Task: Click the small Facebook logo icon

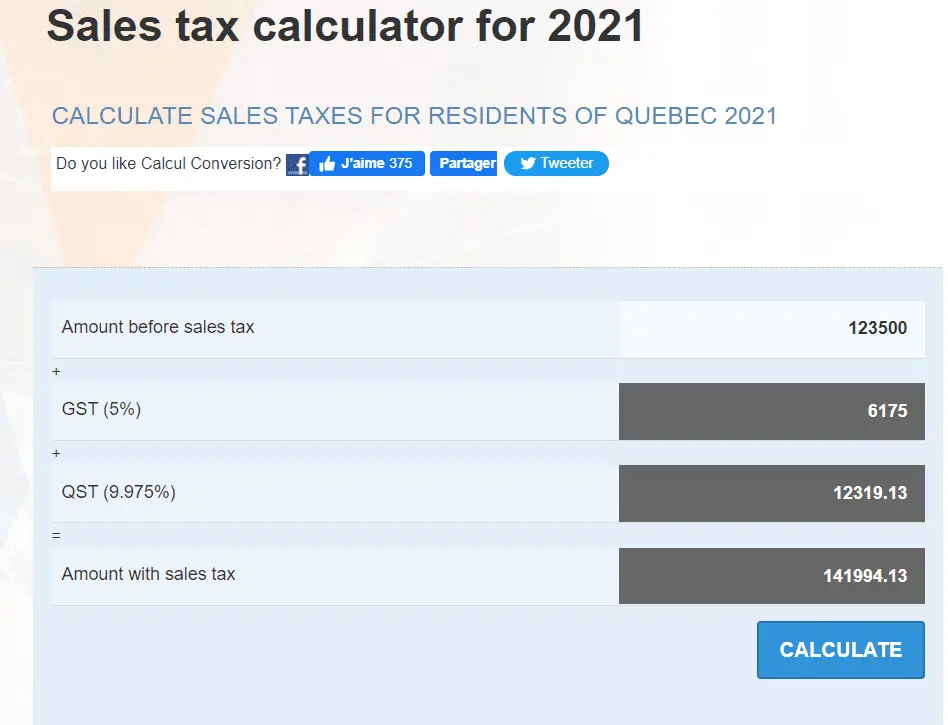Action: click(297, 165)
